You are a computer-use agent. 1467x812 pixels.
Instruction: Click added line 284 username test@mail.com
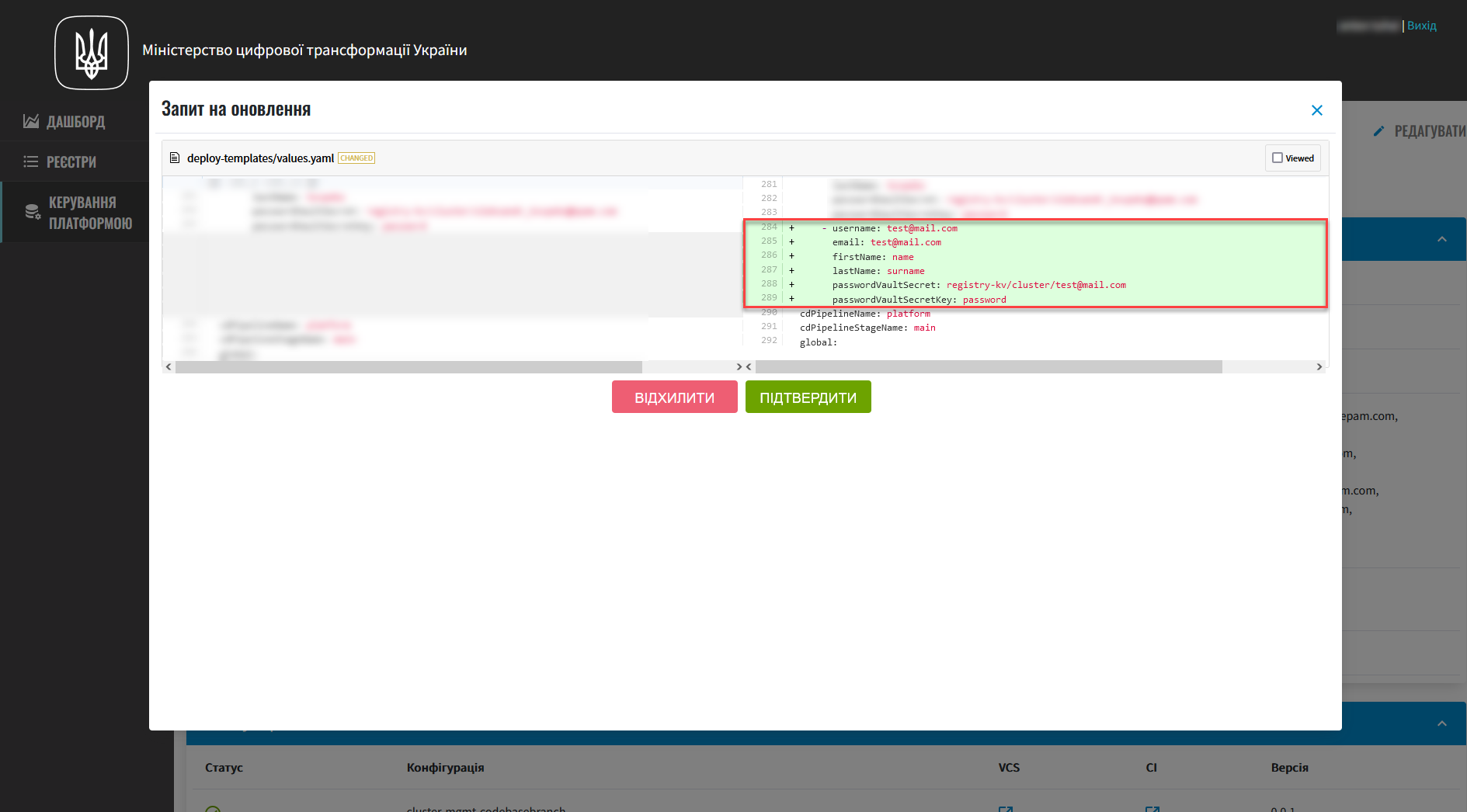[x=1035, y=227]
